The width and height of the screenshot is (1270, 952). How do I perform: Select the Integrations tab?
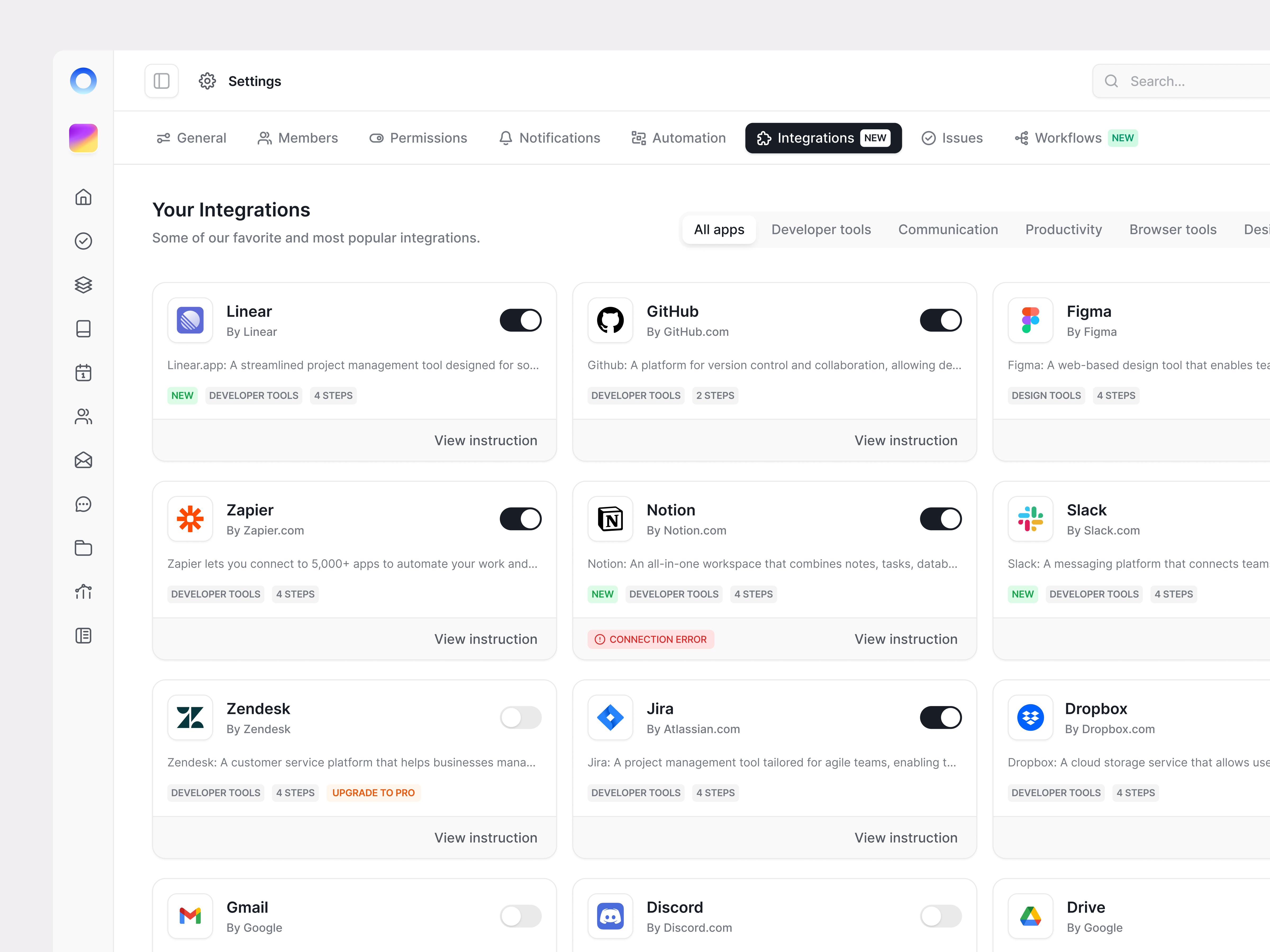(x=823, y=138)
